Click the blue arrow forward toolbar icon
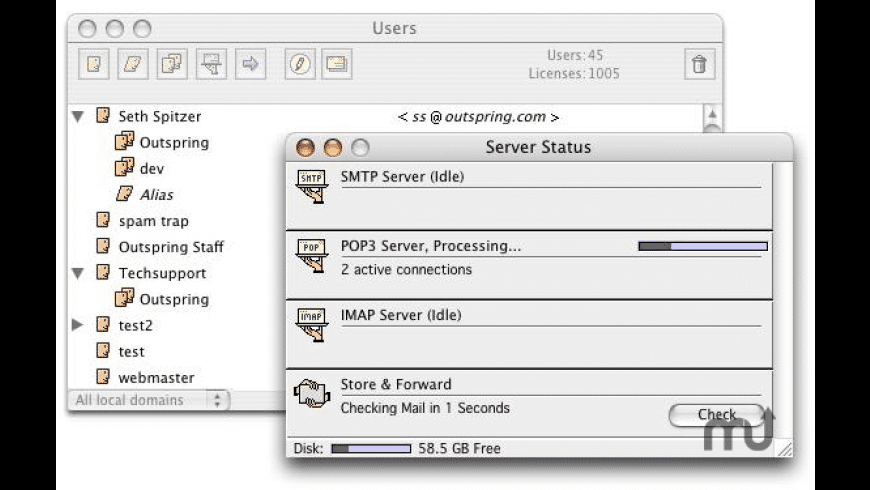The height and width of the screenshot is (490, 870). point(250,64)
